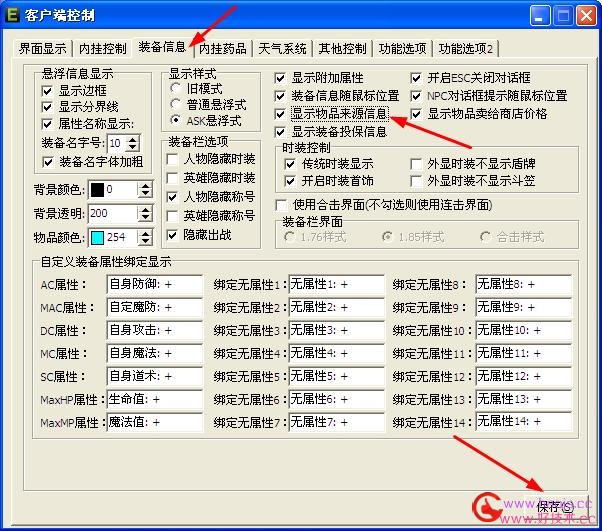Click 绑定无属性4 input field

[336, 354]
